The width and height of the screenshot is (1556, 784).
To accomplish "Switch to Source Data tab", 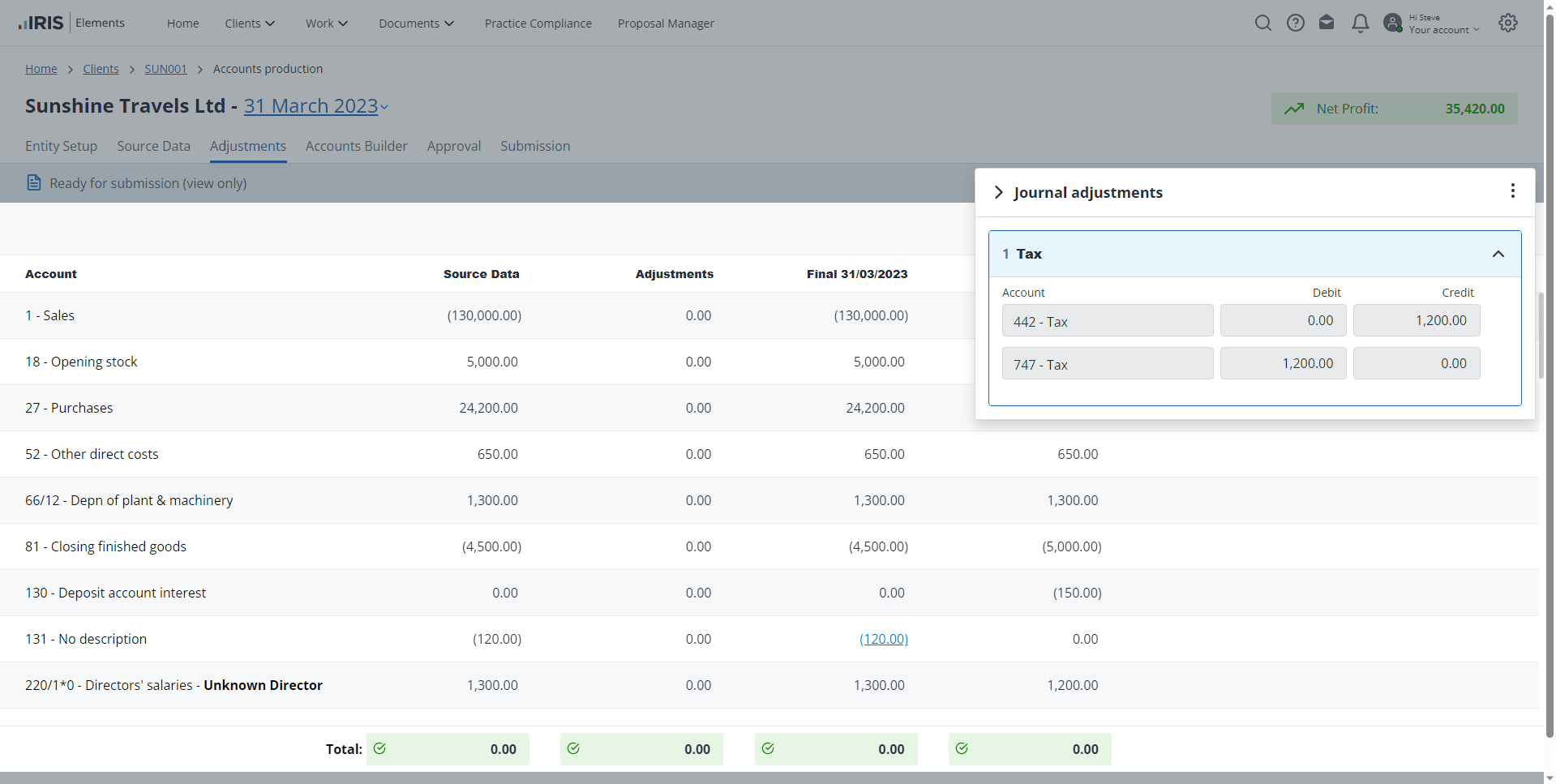I will (x=153, y=146).
